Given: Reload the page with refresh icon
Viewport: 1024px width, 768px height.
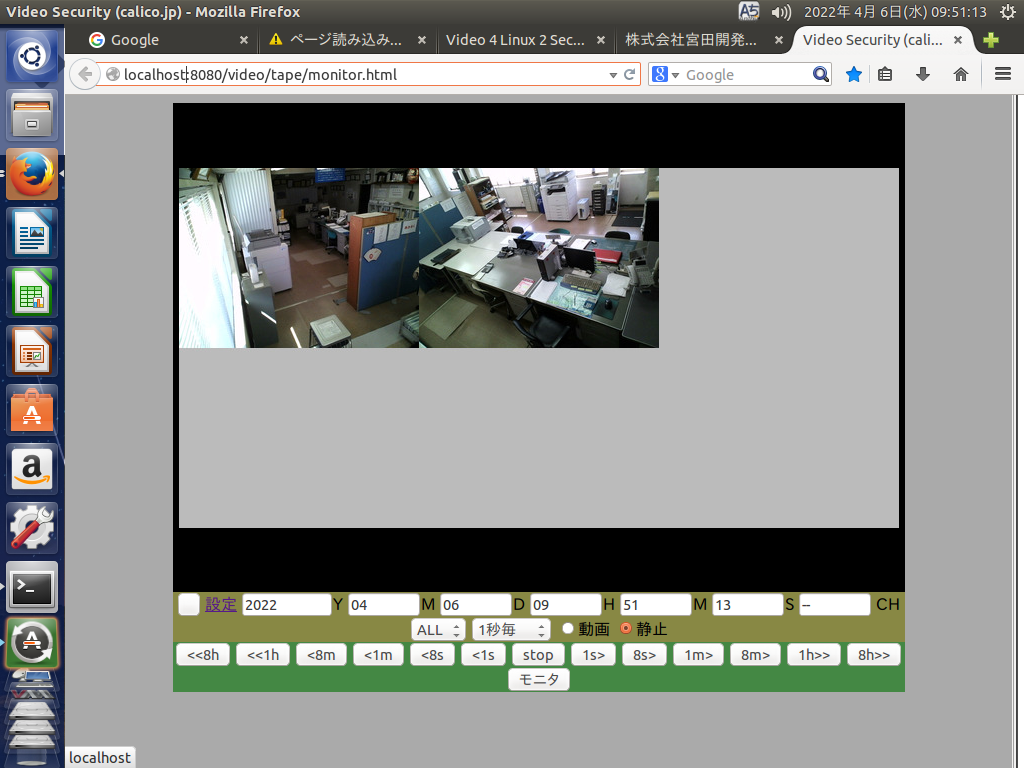Looking at the screenshot, I should tap(630, 74).
